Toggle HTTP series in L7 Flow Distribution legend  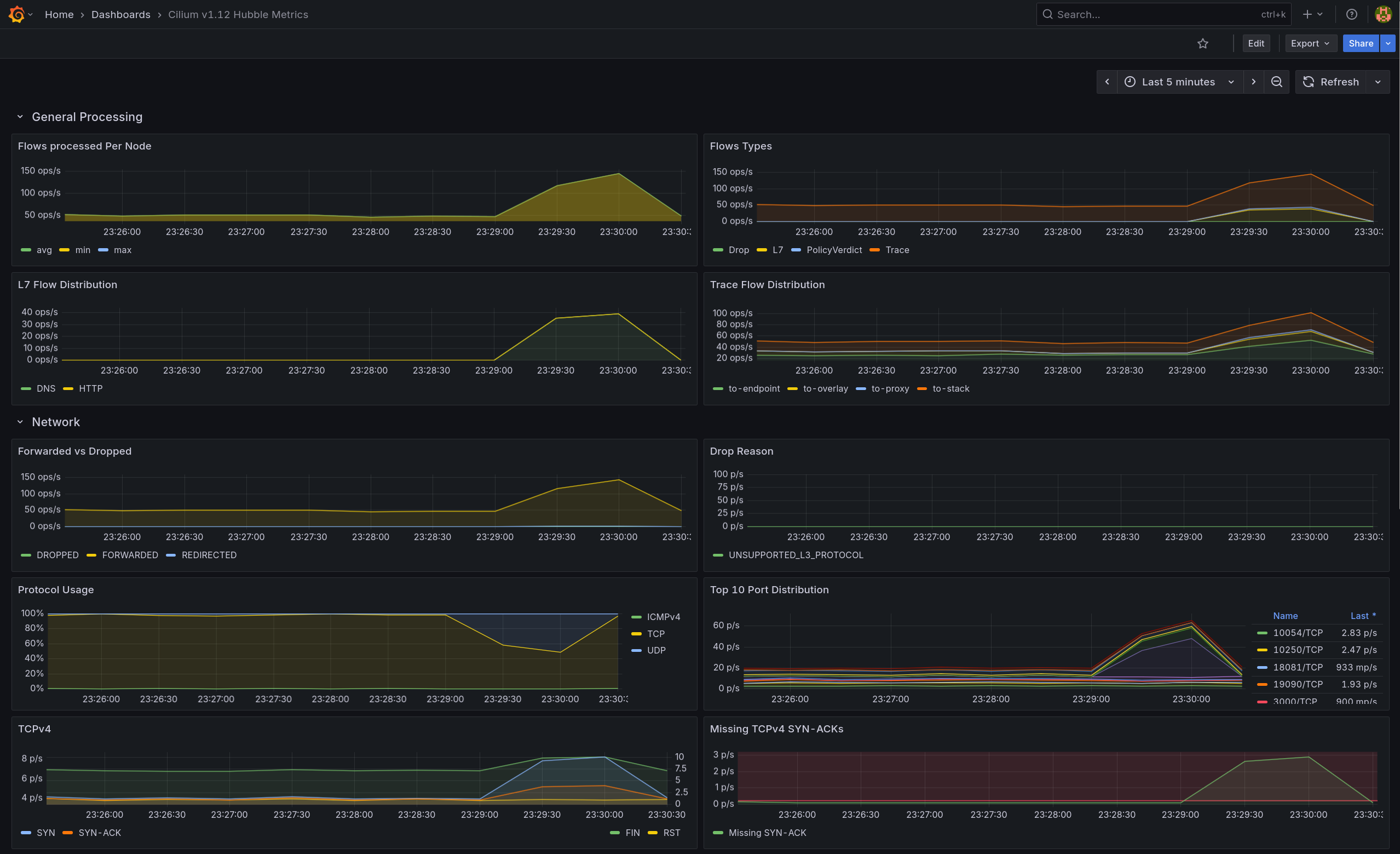(90, 388)
